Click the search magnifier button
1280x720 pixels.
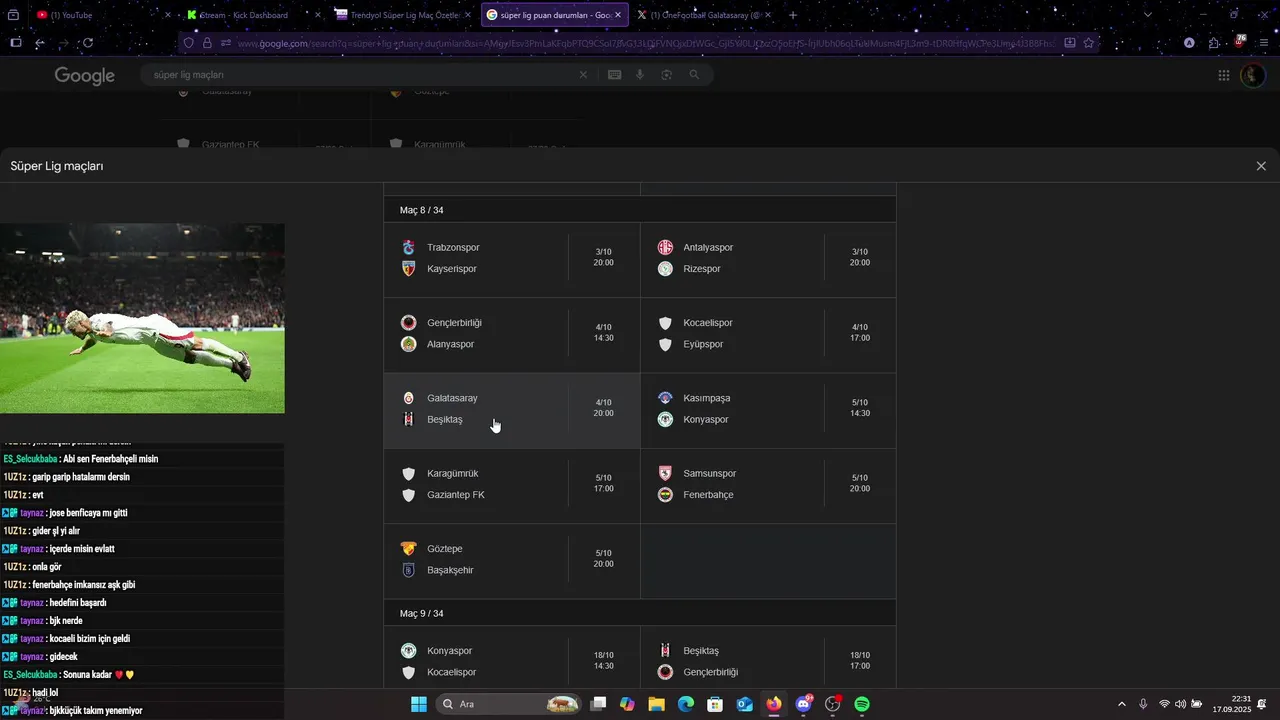pos(694,75)
